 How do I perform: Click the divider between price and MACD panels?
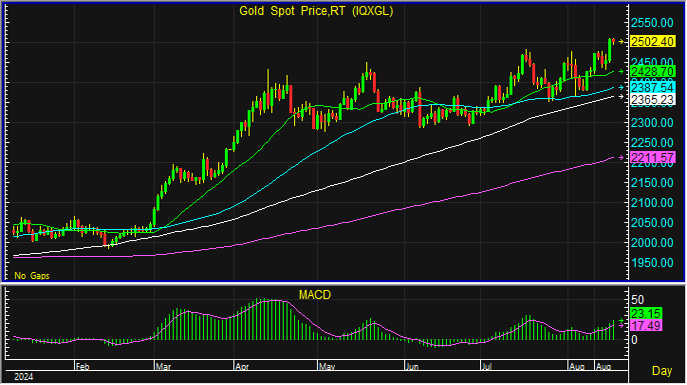tap(343, 284)
